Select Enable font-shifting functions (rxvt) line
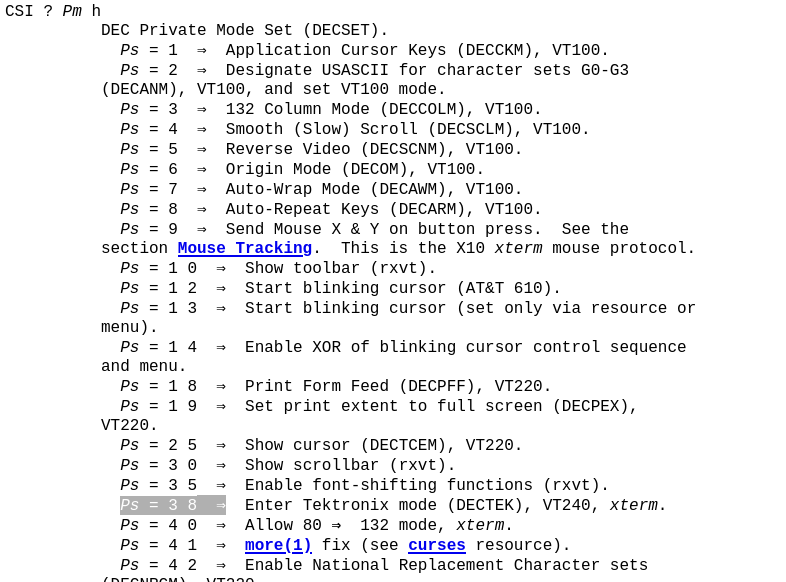The height and width of the screenshot is (582, 786). 426,486
